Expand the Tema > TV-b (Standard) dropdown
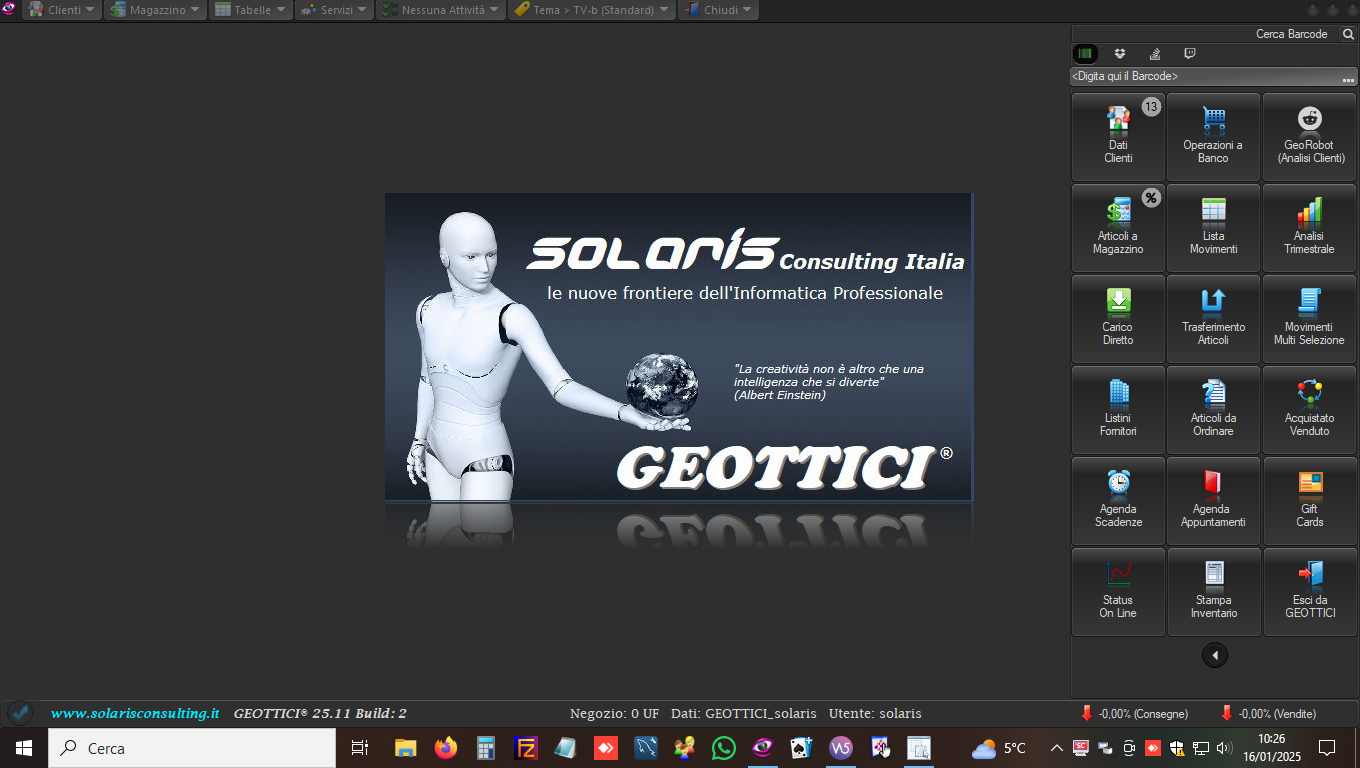1360x768 pixels. (x=591, y=10)
